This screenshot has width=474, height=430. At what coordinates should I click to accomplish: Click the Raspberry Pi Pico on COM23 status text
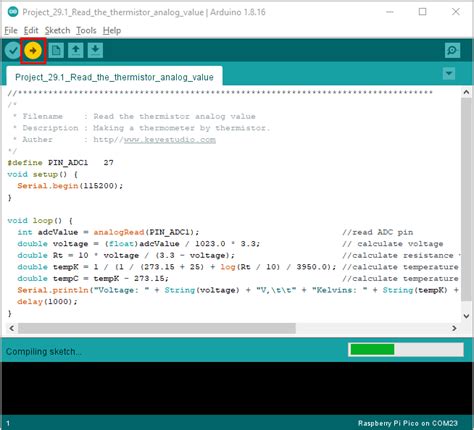(408, 423)
